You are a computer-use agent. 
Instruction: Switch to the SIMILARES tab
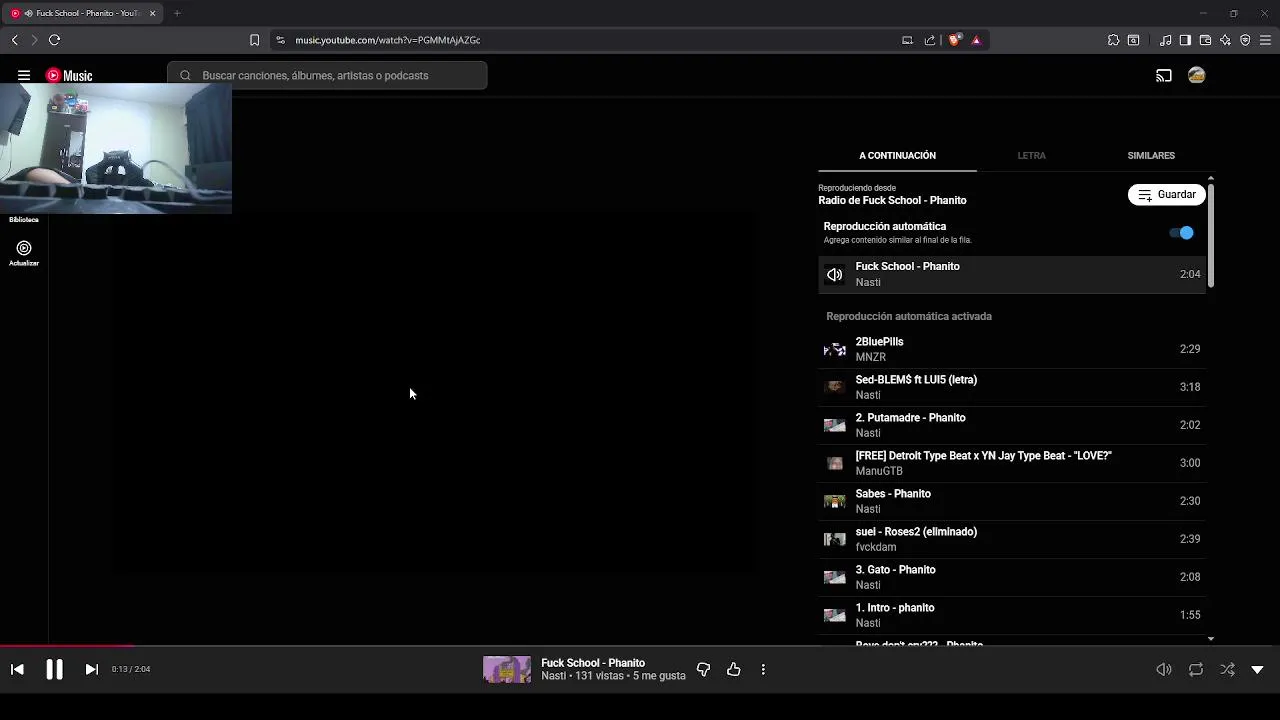1151,156
